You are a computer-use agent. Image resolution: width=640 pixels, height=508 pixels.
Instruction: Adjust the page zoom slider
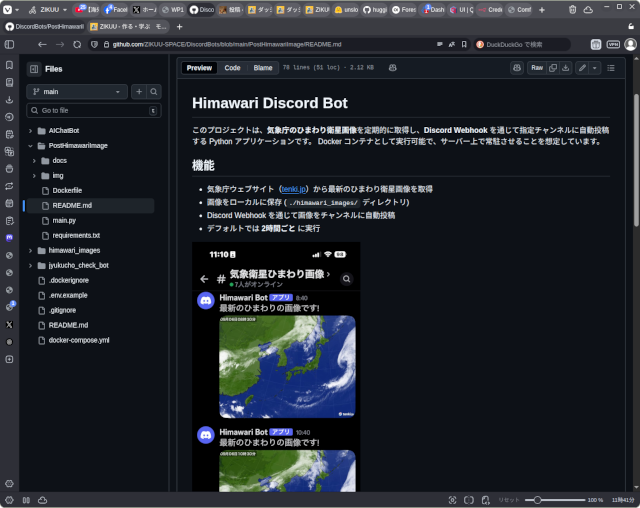pyautogui.click(x=555, y=500)
